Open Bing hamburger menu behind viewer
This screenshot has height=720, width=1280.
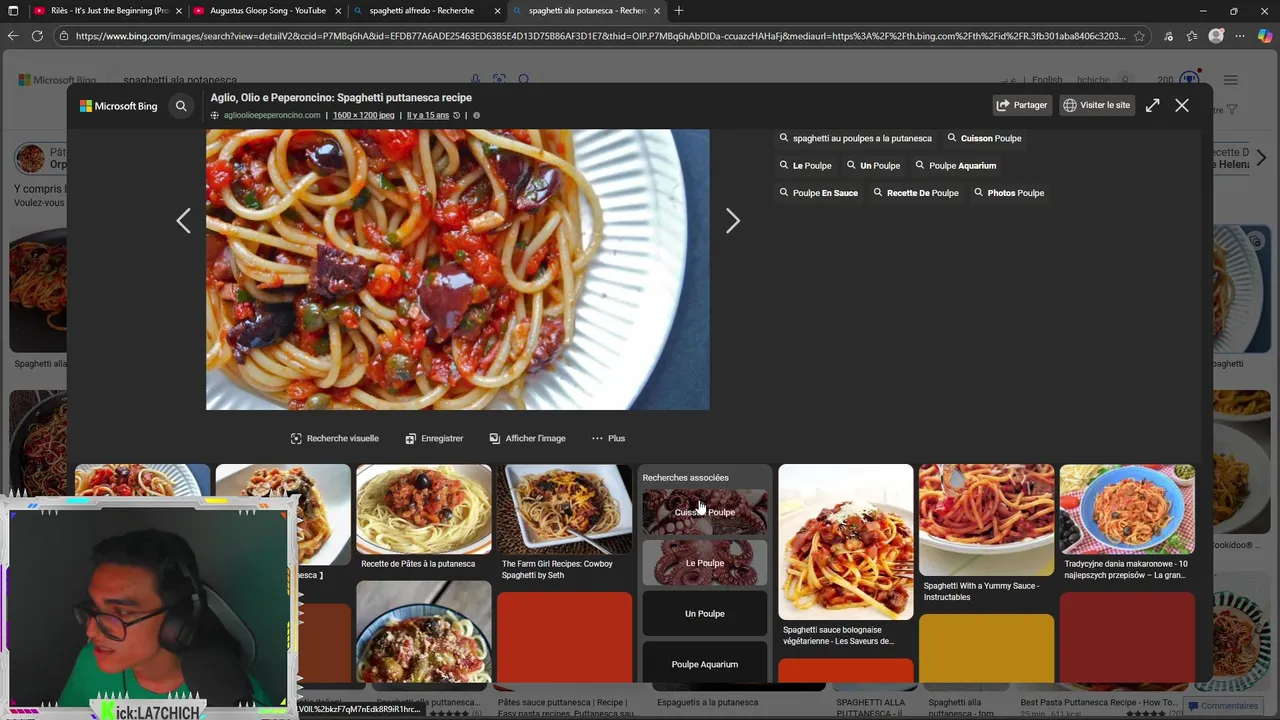(x=1231, y=80)
